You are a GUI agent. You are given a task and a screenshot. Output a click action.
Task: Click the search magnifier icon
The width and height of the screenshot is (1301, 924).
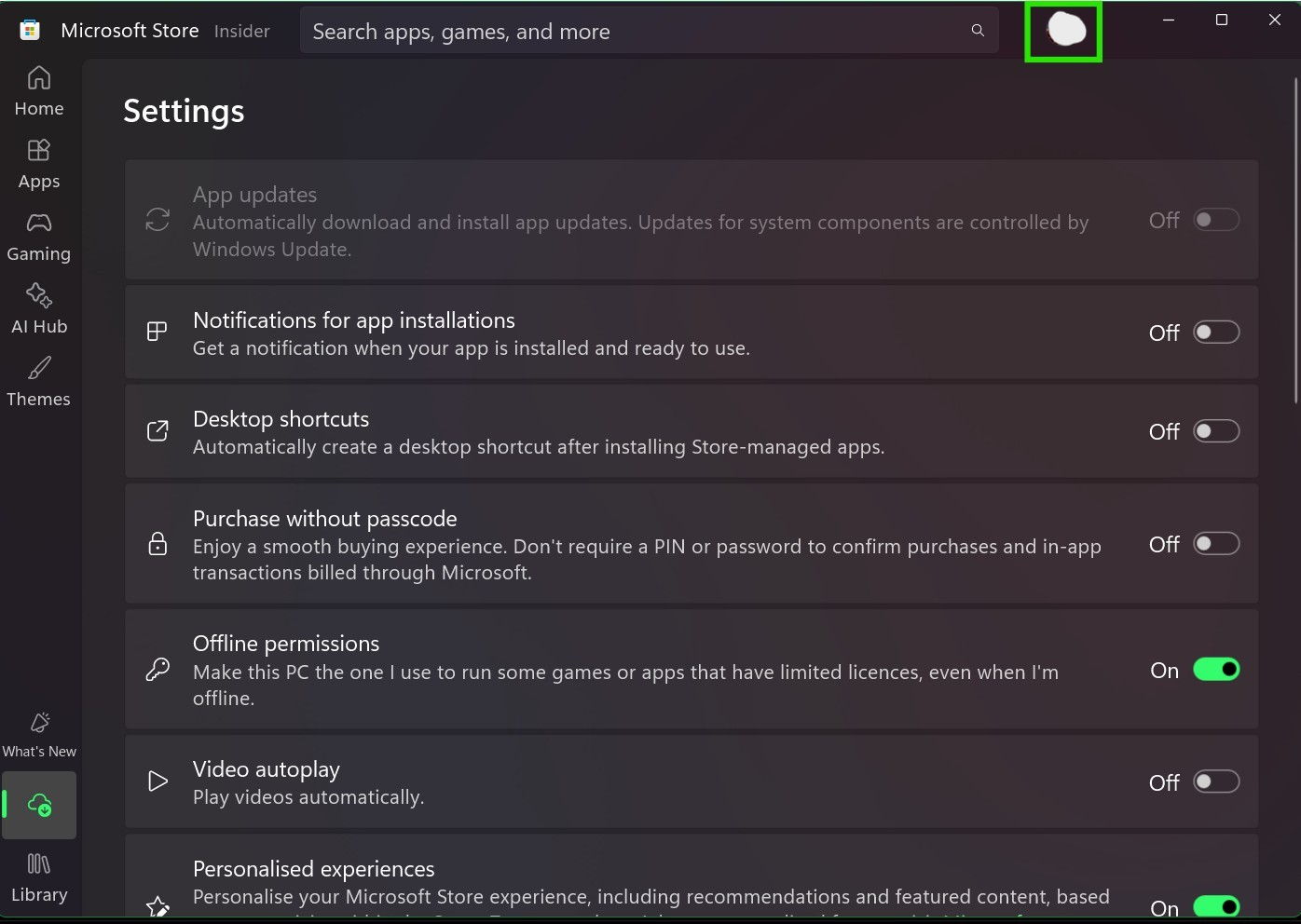[978, 31]
